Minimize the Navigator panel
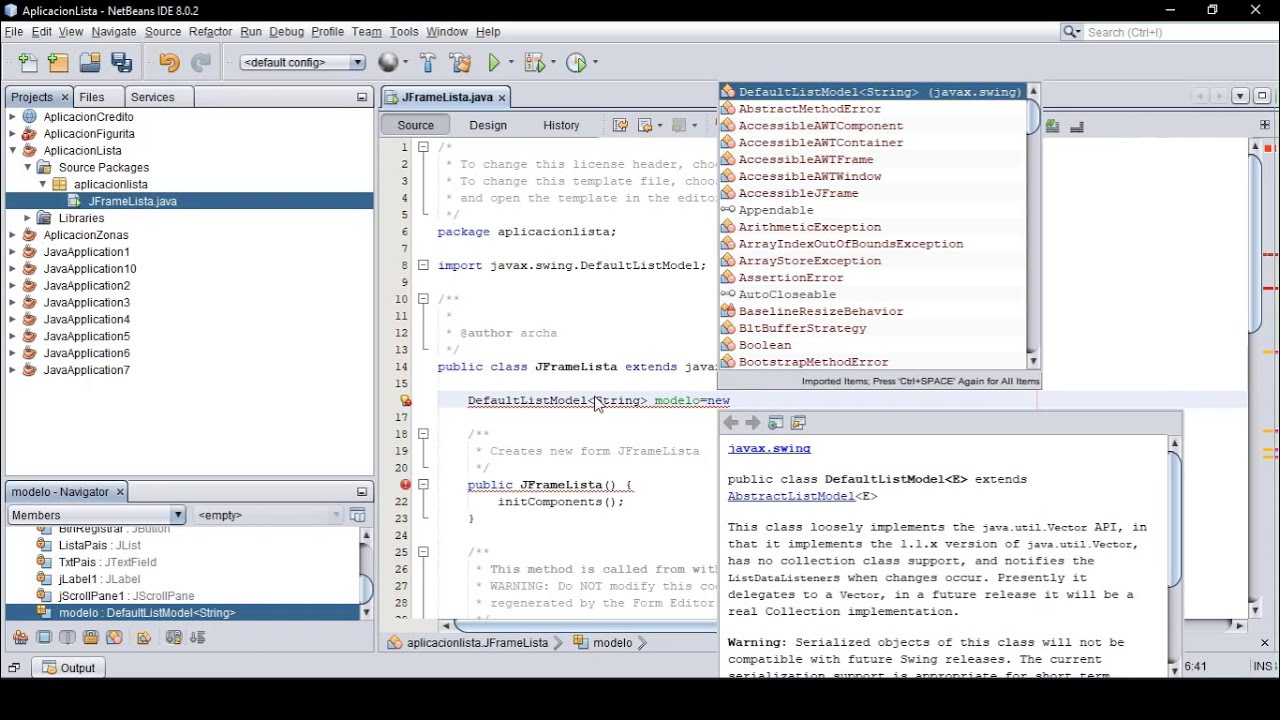Viewport: 1280px width, 720px height. (362, 492)
